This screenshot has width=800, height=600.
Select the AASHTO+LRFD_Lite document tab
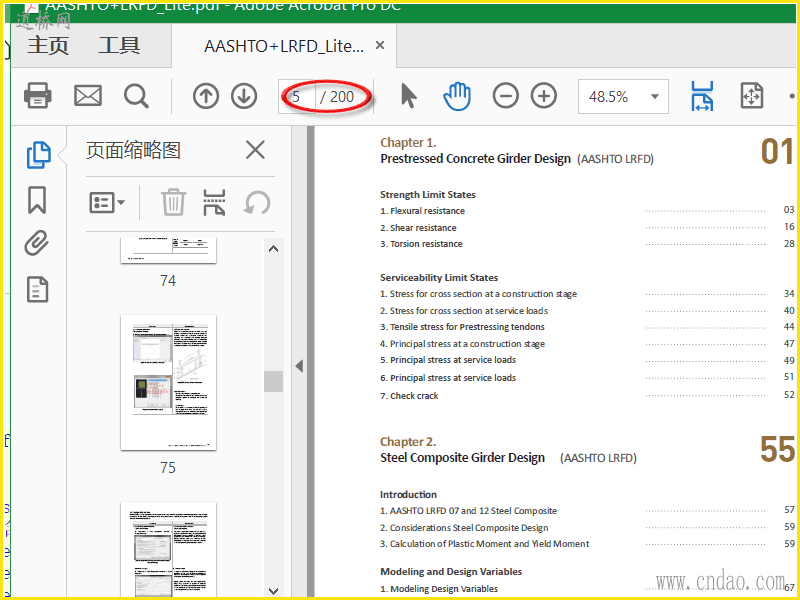(x=284, y=46)
